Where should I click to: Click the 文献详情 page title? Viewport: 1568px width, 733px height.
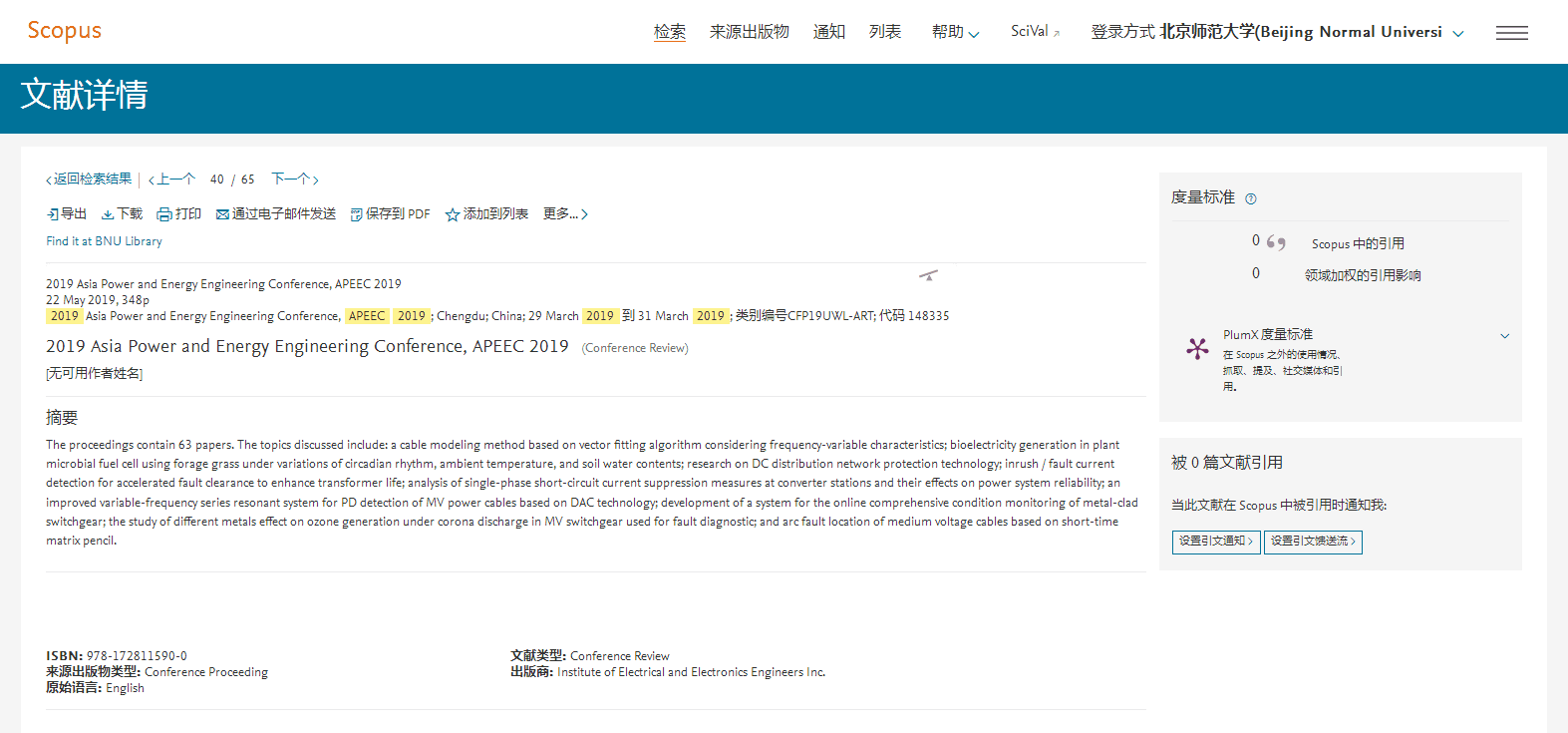click(85, 95)
